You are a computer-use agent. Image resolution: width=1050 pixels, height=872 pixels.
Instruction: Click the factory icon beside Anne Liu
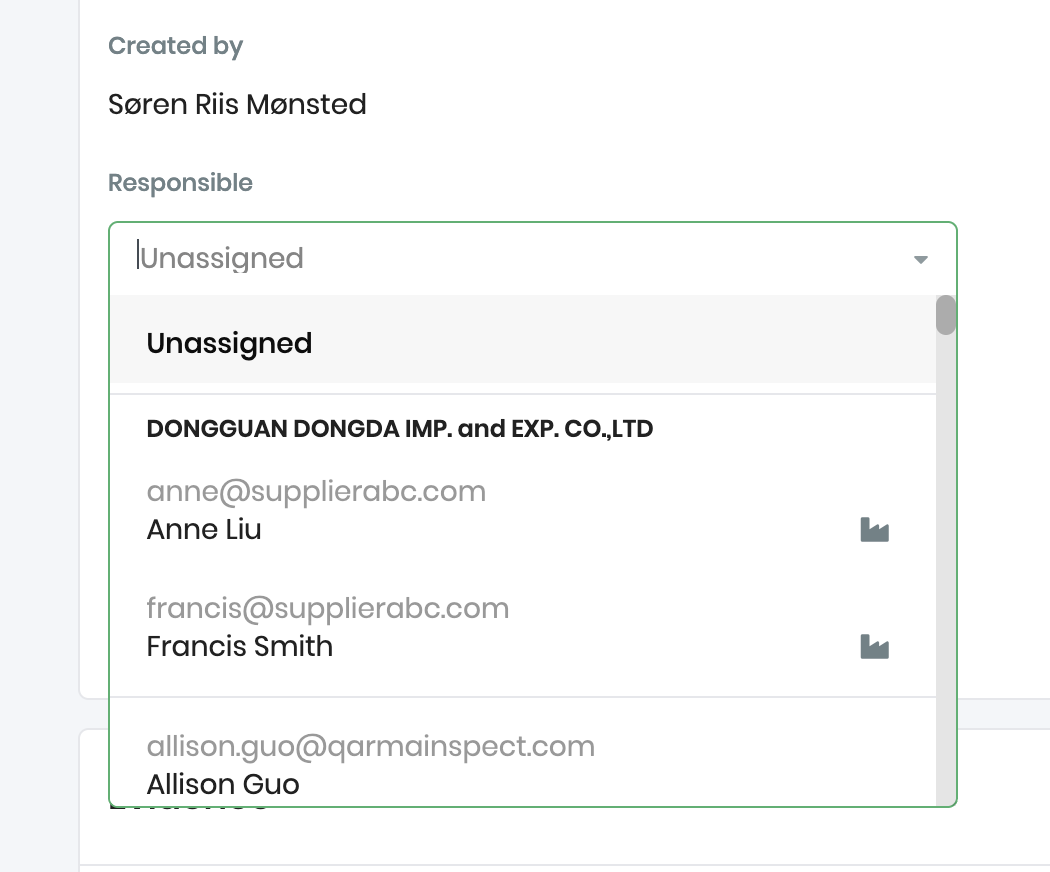click(x=875, y=530)
